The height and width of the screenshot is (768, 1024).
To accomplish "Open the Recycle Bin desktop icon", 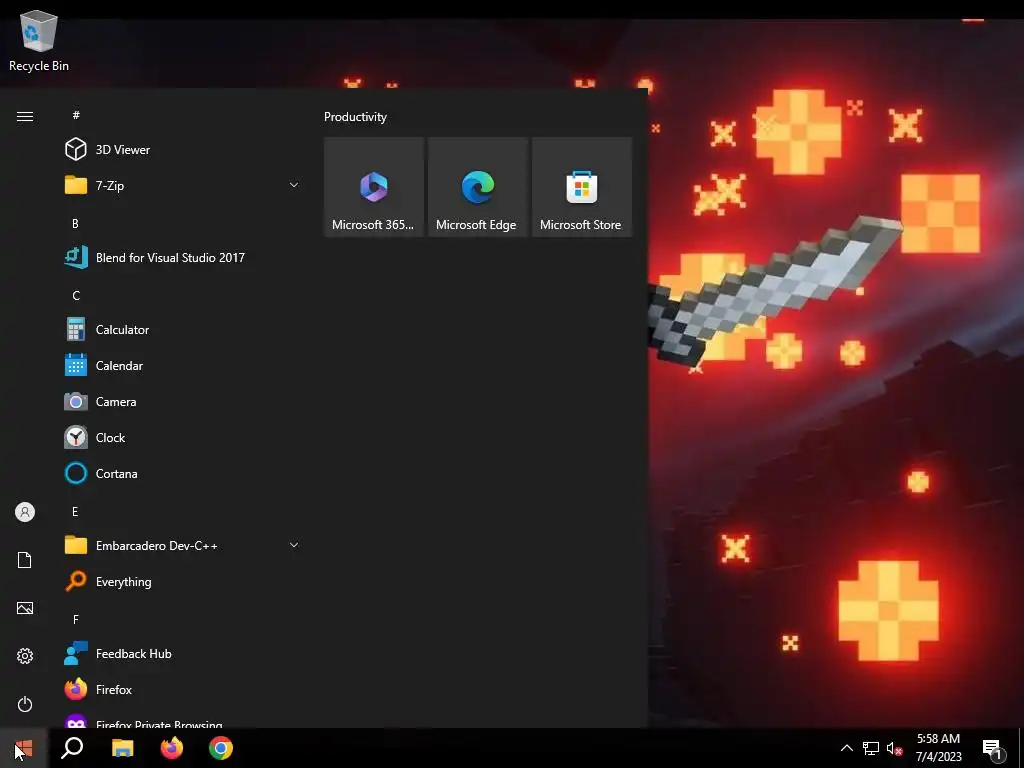I will pyautogui.click(x=39, y=41).
